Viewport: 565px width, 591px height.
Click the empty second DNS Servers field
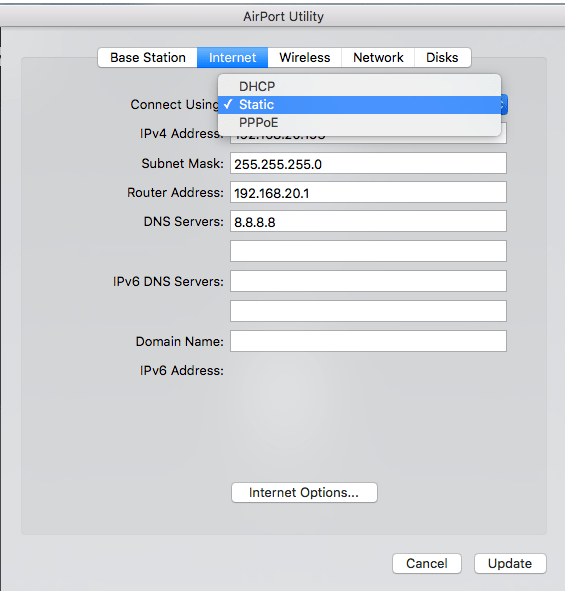[x=368, y=251]
